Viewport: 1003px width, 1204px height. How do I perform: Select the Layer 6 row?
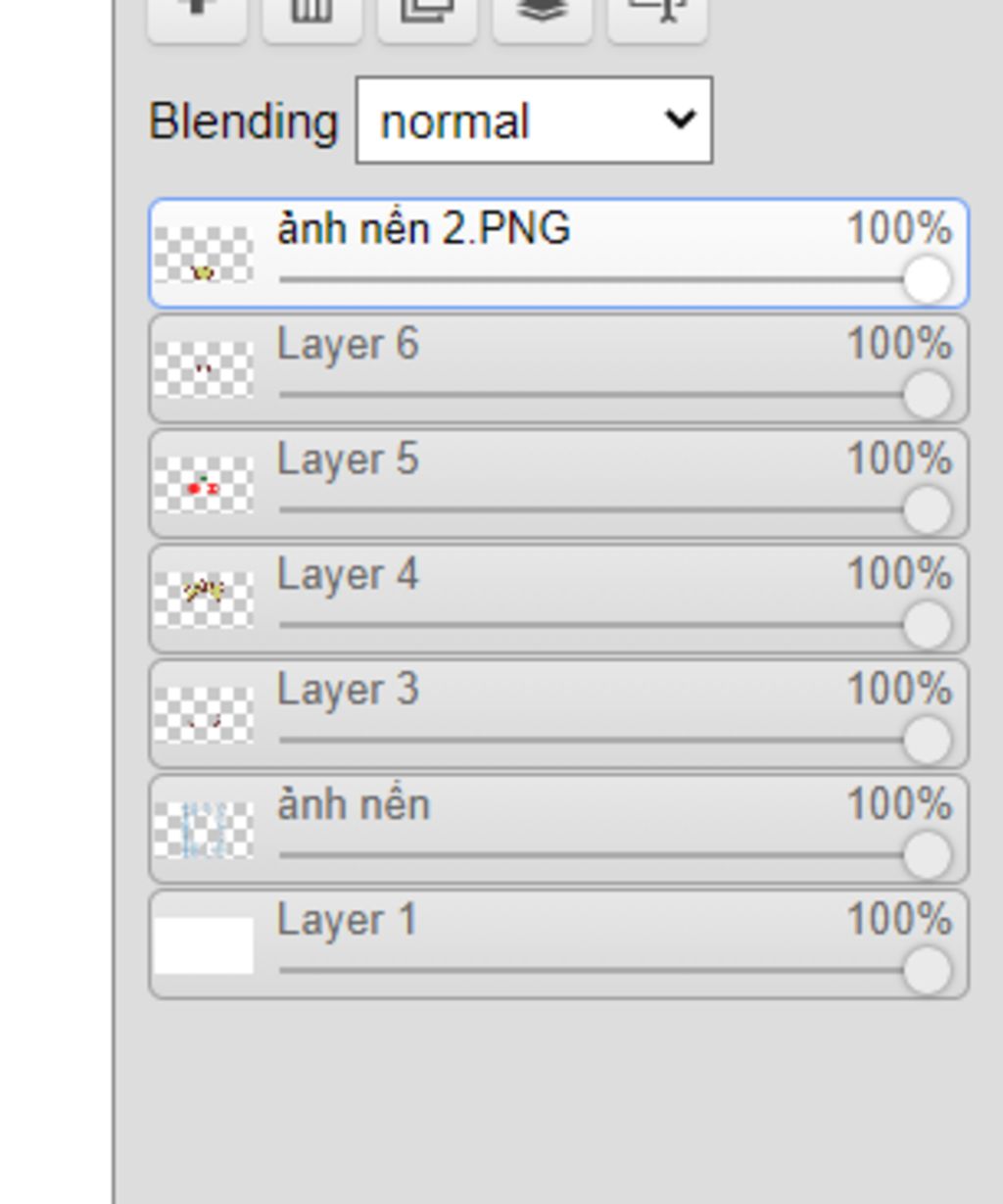point(558,368)
